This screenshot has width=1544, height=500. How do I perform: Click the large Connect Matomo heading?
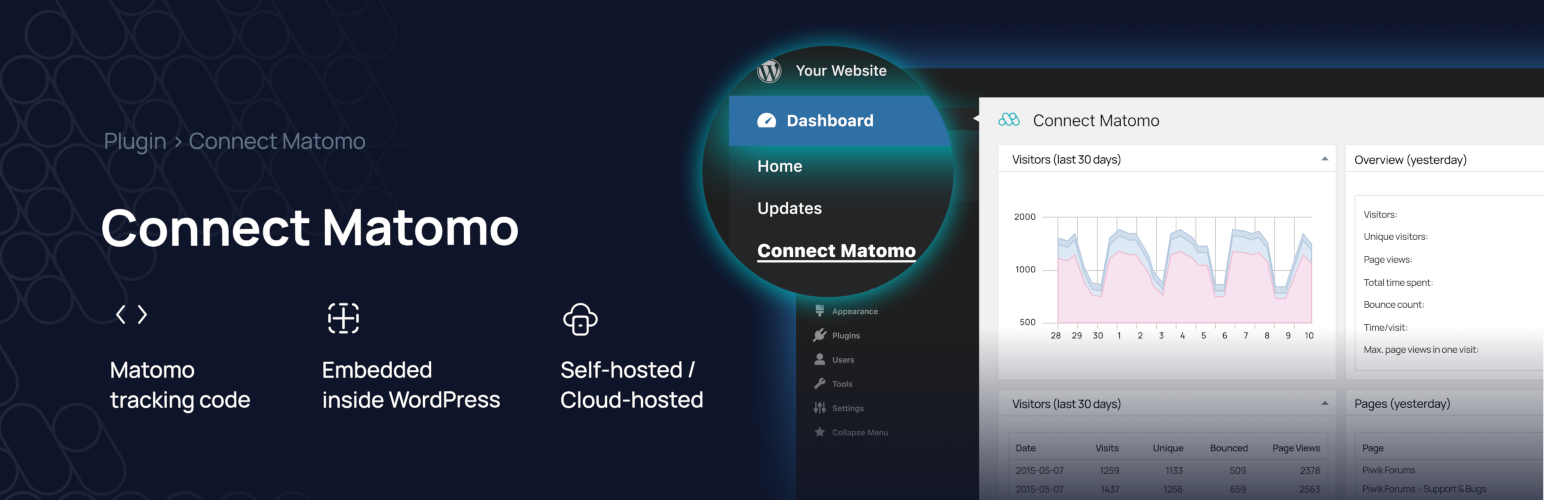[310, 227]
